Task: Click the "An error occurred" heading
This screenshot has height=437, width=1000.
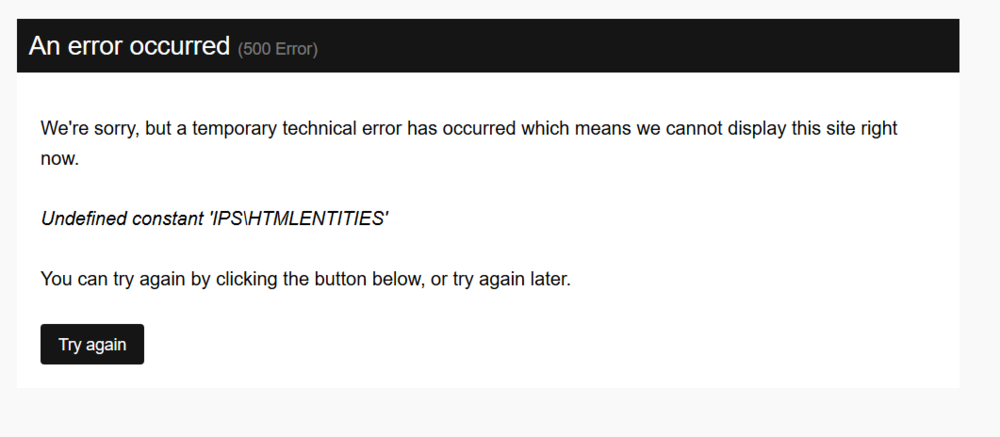Action: tap(129, 46)
